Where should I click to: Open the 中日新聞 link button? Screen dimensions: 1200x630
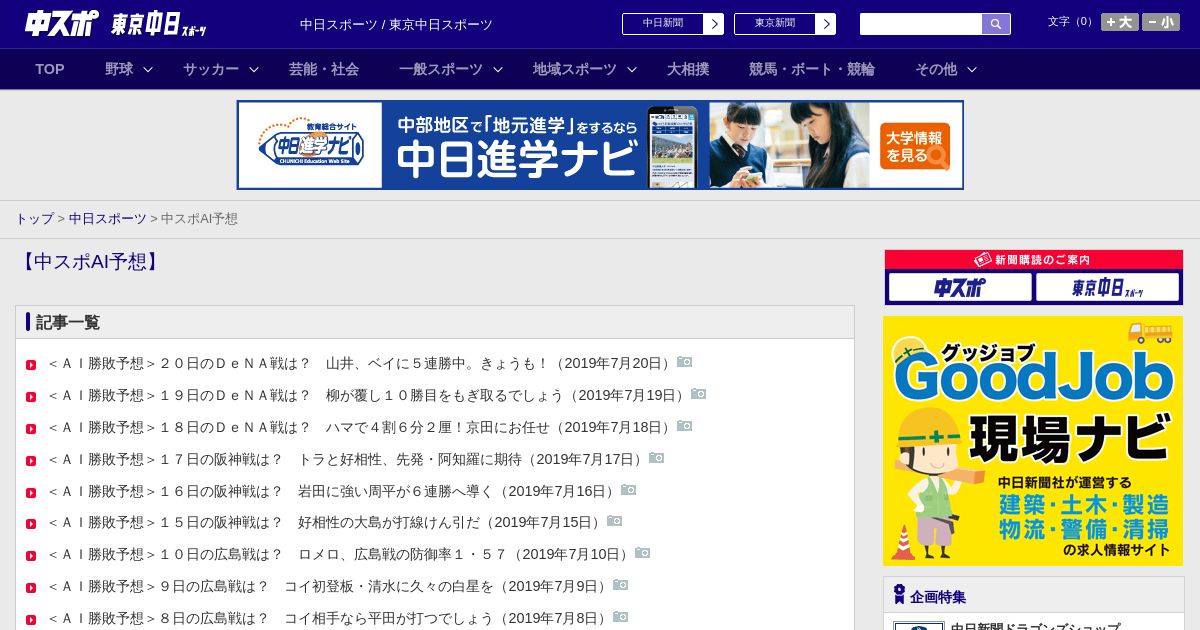coord(663,24)
